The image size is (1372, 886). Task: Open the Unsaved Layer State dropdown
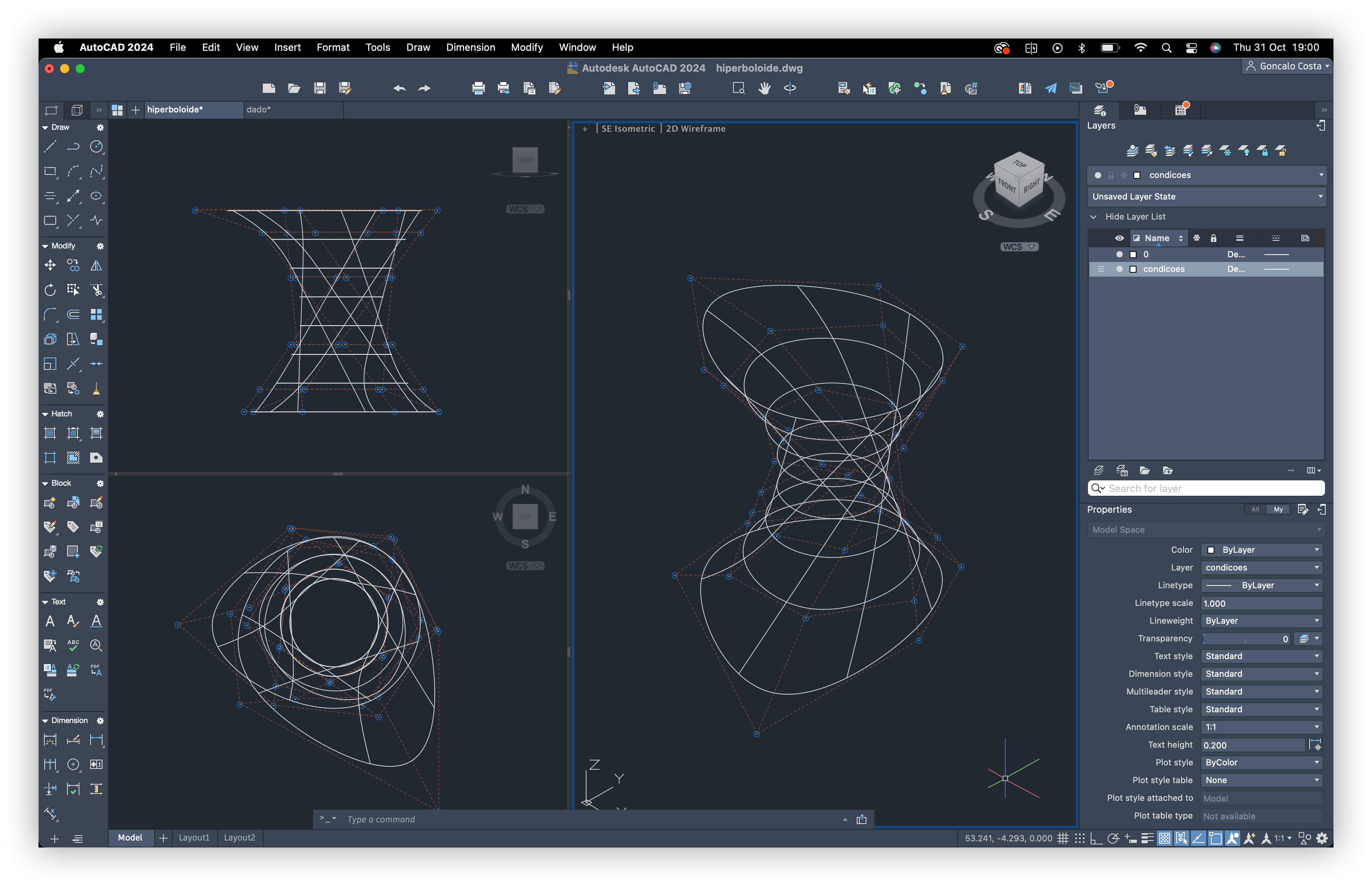point(1206,197)
